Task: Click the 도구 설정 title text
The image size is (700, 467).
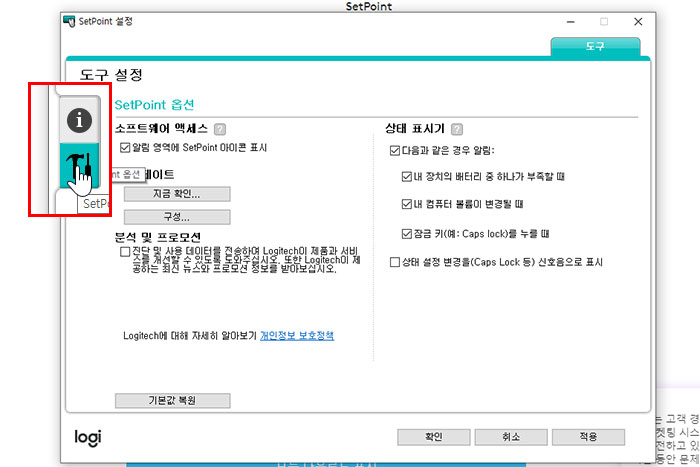Action: [111, 75]
